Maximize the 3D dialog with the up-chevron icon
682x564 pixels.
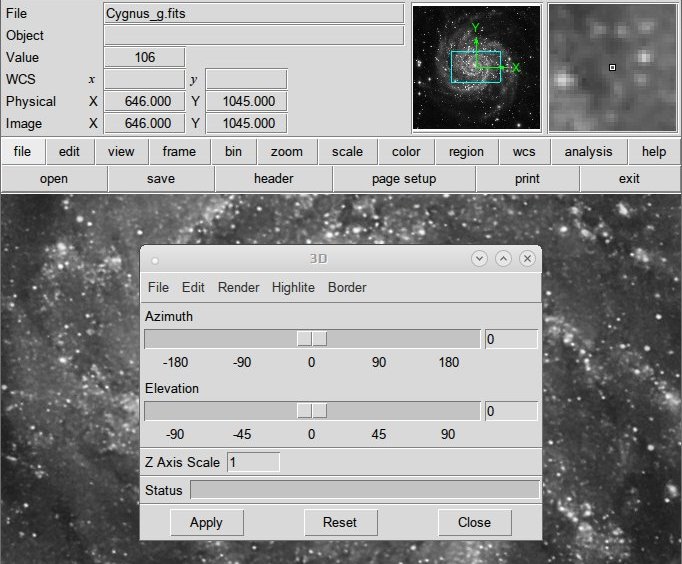(503, 259)
